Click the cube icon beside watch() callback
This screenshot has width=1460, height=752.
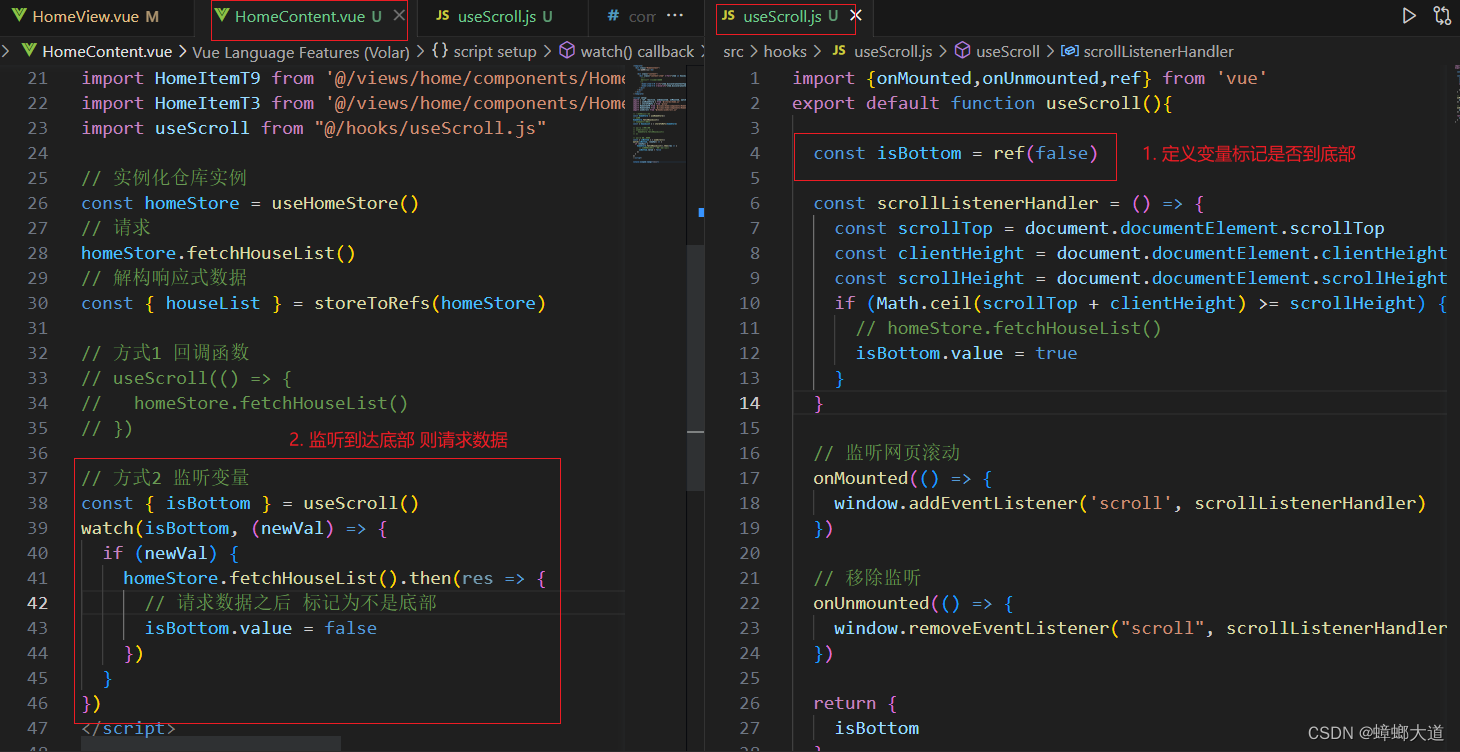[567, 51]
